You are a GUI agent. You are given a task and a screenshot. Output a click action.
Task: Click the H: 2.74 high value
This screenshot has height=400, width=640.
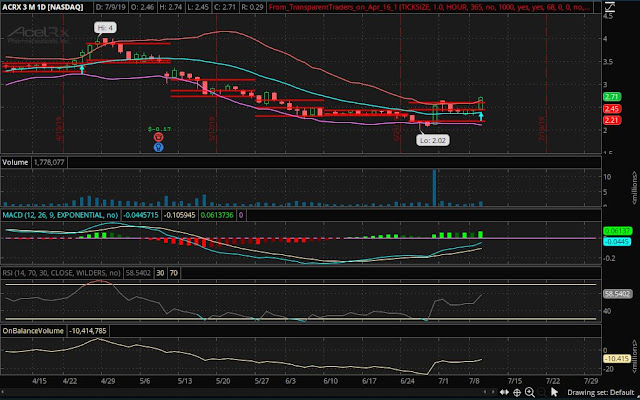[x=171, y=7]
